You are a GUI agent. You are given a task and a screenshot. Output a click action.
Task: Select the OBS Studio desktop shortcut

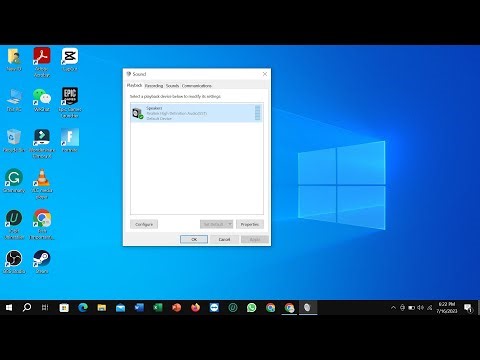14,262
